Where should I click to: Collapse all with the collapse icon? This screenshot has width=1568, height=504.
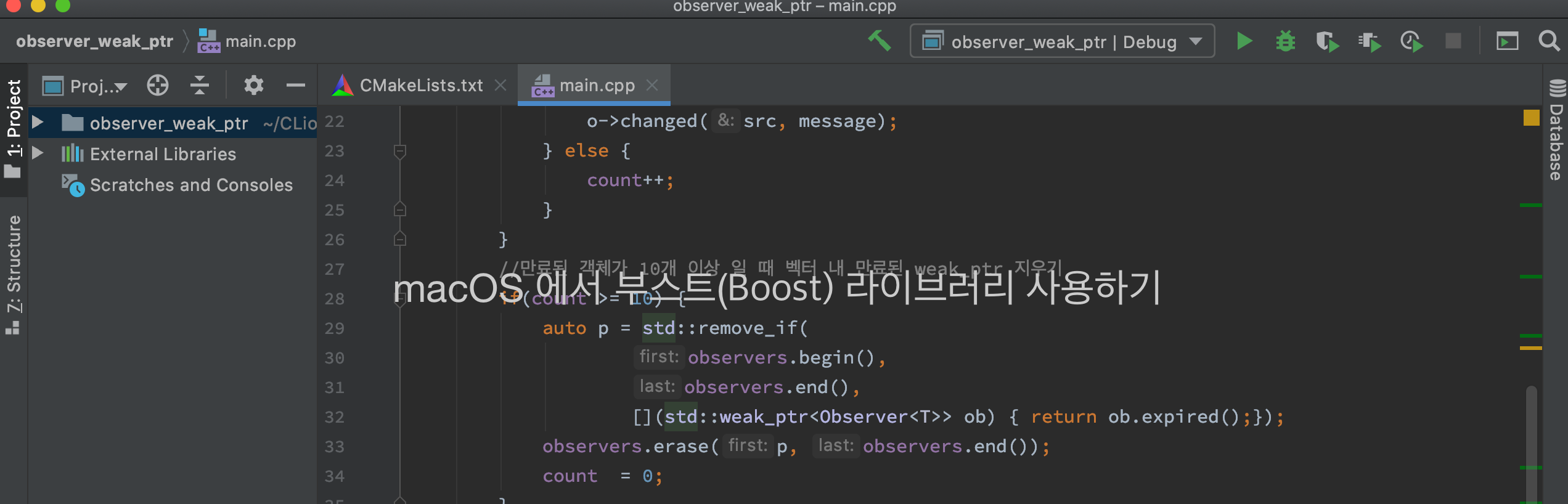pos(200,85)
